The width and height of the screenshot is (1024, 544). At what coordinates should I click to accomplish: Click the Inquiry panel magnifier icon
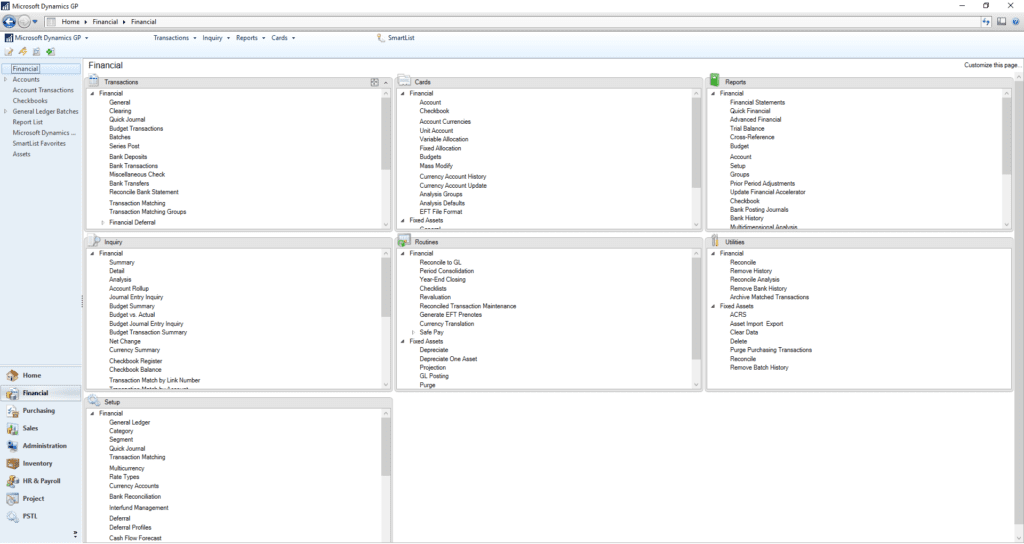coord(95,241)
